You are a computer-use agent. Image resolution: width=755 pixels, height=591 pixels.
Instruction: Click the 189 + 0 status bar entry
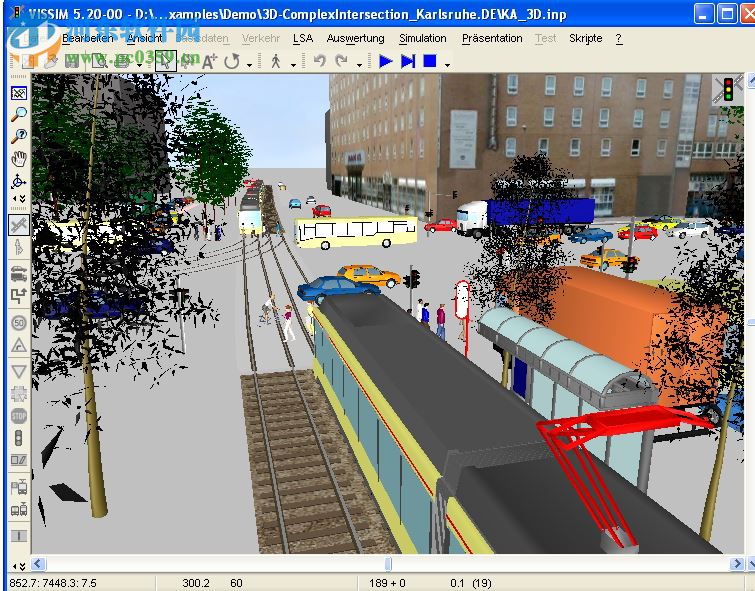[387, 583]
